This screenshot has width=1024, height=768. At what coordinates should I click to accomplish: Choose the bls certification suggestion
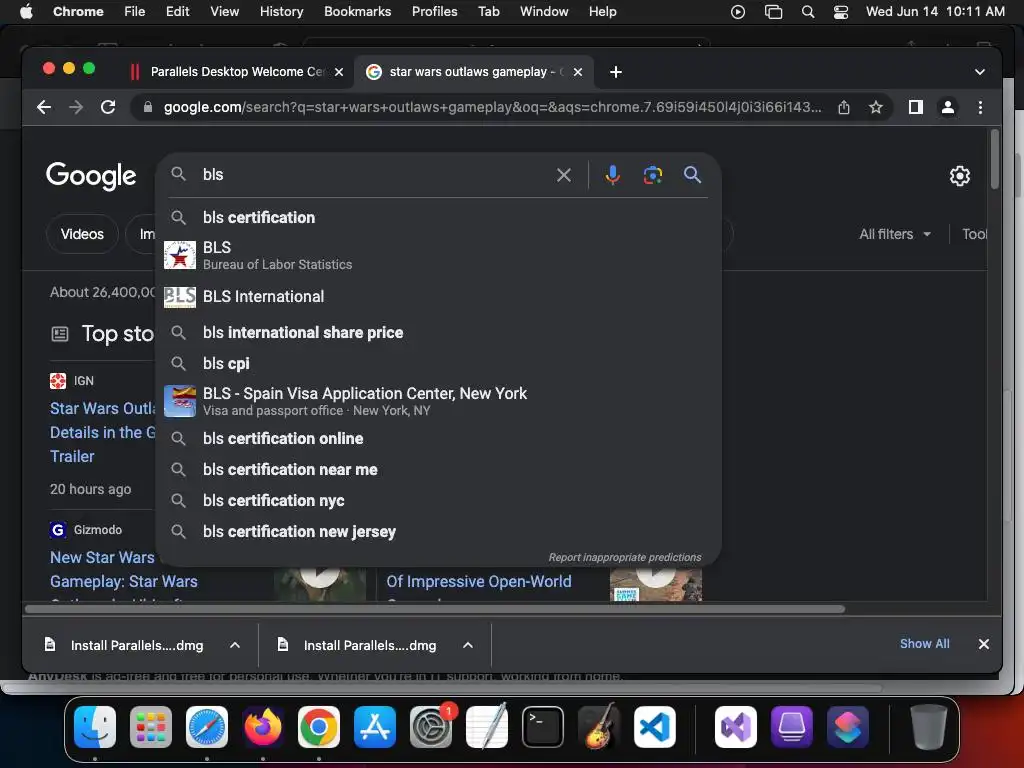[x=438, y=217]
